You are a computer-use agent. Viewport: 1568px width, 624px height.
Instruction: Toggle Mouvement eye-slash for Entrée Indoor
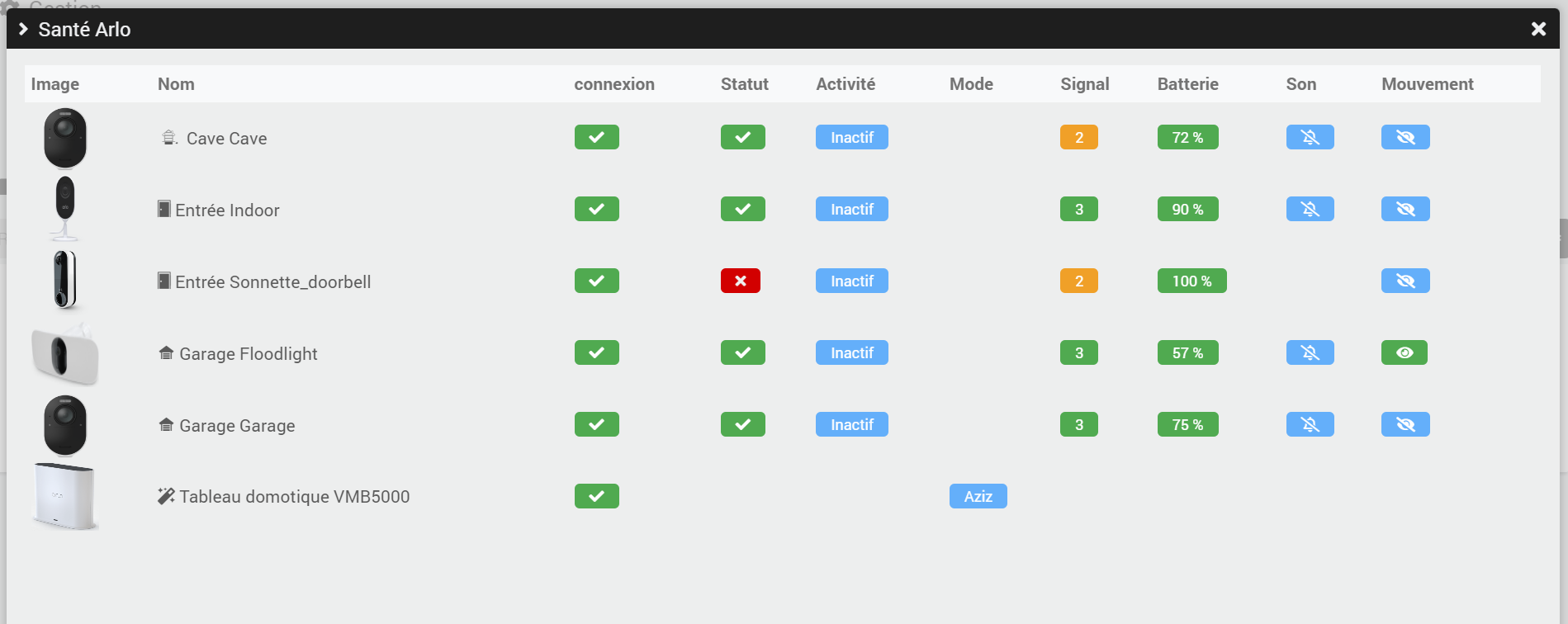1405,209
